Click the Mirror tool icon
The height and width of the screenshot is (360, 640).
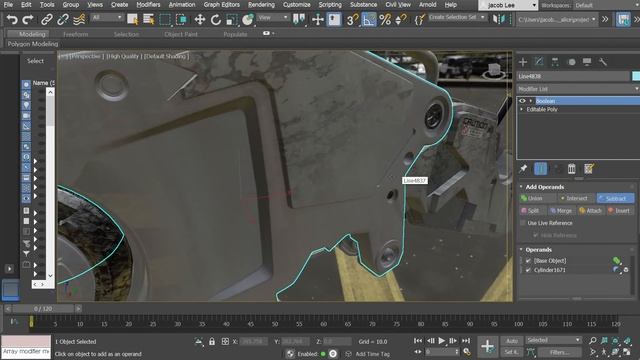[x=499, y=19]
